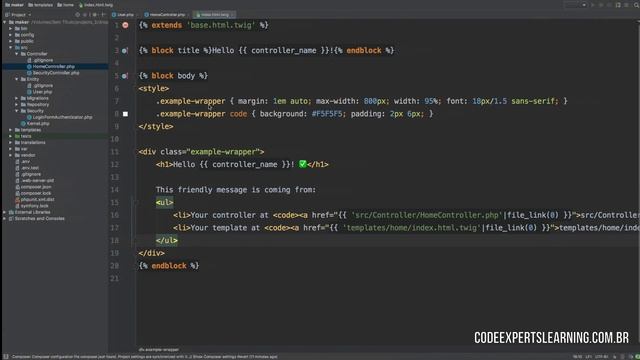Expand the templates folder in tree

(x=11, y=130)
